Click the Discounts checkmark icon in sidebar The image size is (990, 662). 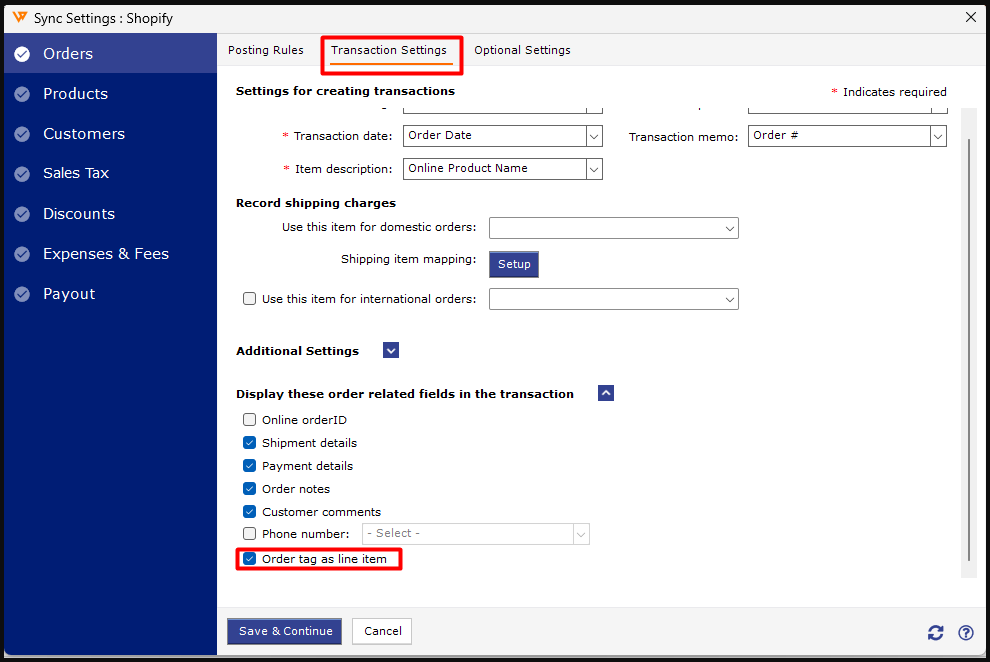pyautogui.click(x=22, y=214)
